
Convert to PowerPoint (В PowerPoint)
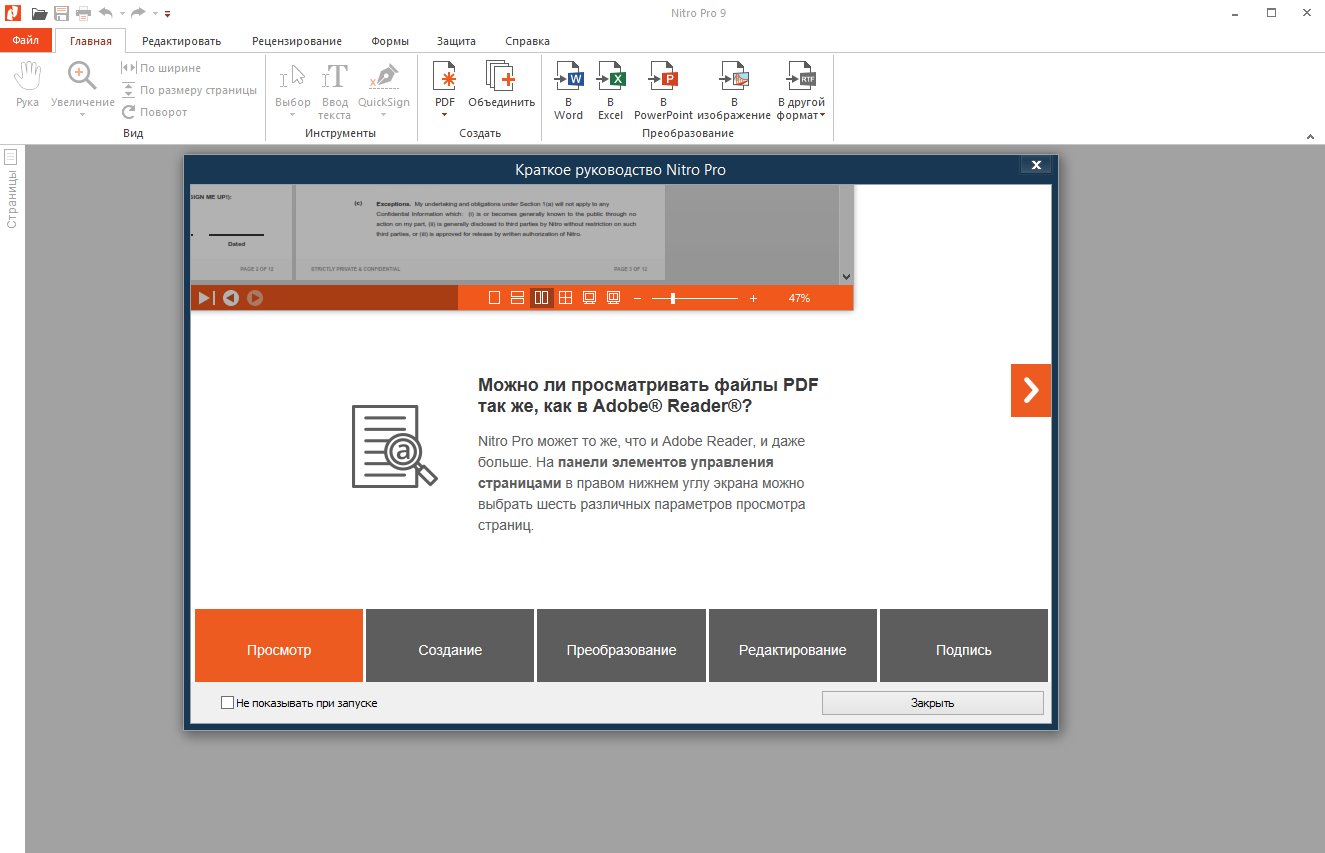point(663,90)
